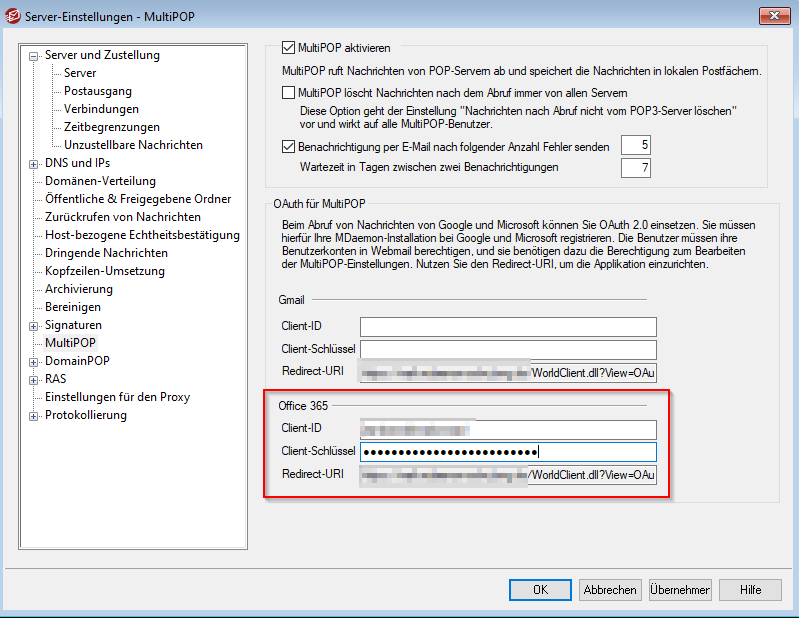
Task: Select Archivierung in the left tree
Action: tap(79, 289)
